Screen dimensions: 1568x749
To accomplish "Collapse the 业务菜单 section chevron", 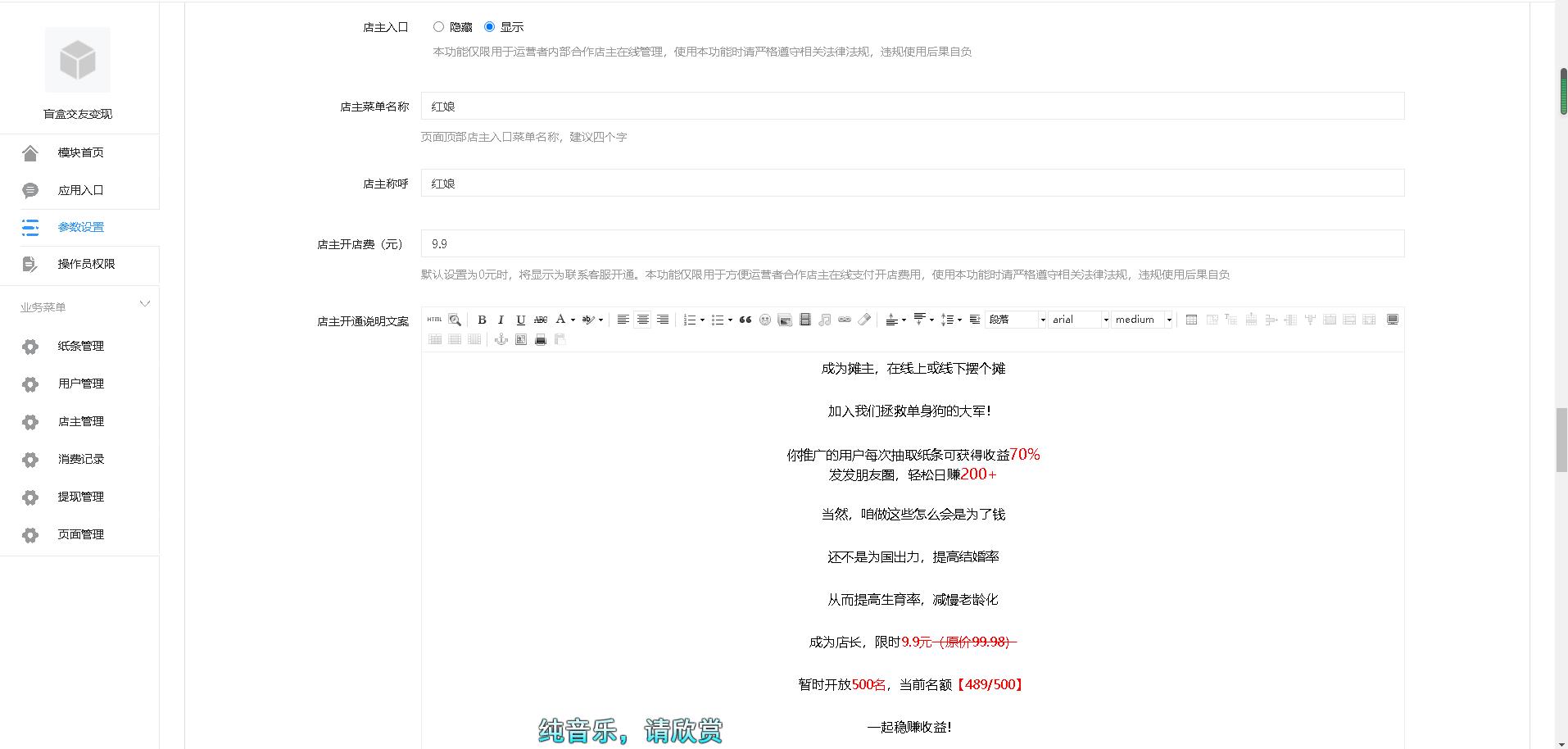I will [145, 303].
